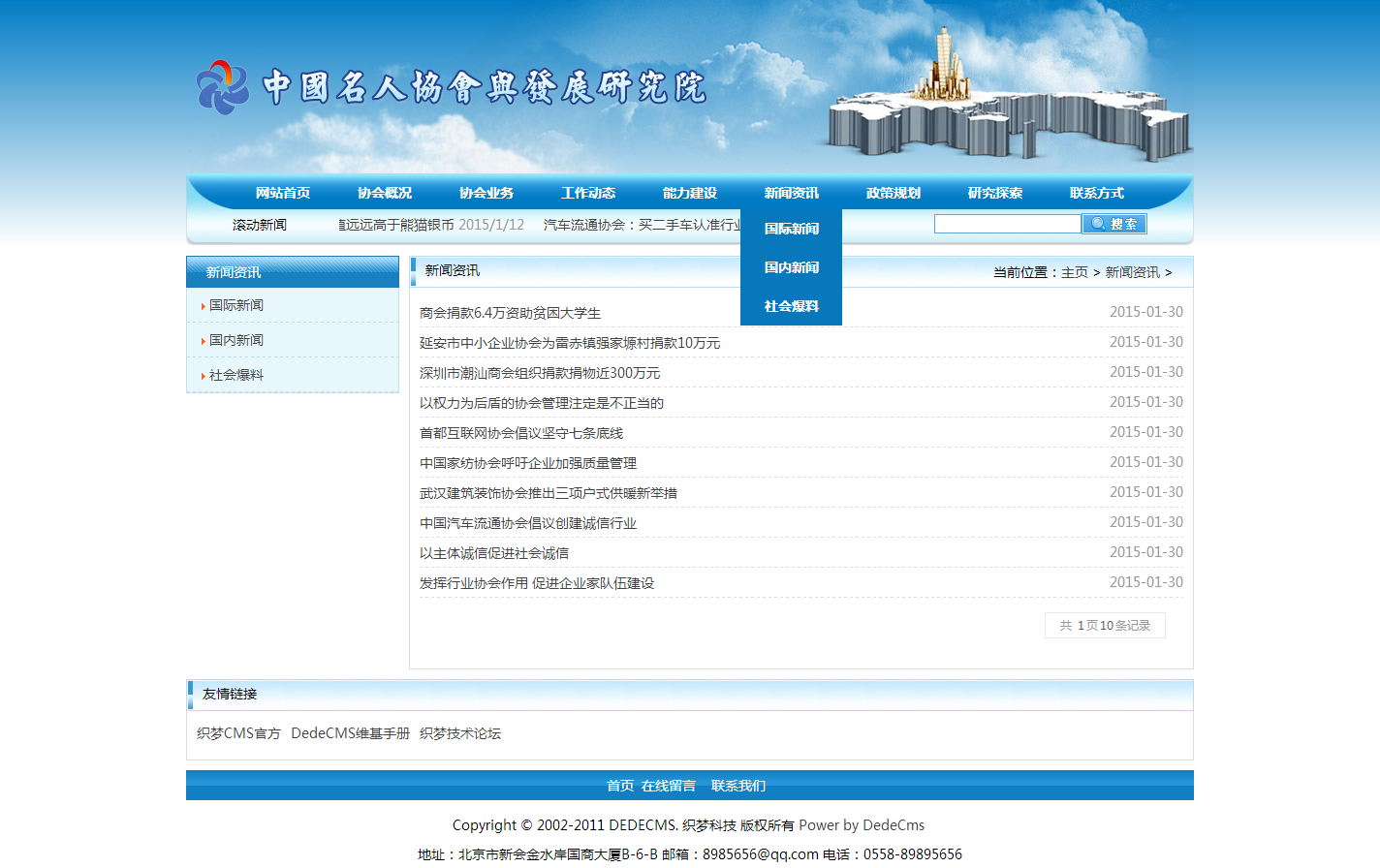Click 主页 in the breadcrumb path
Image resolution: width=1380 pixels, height=868 pixels.
[1074, 272]
